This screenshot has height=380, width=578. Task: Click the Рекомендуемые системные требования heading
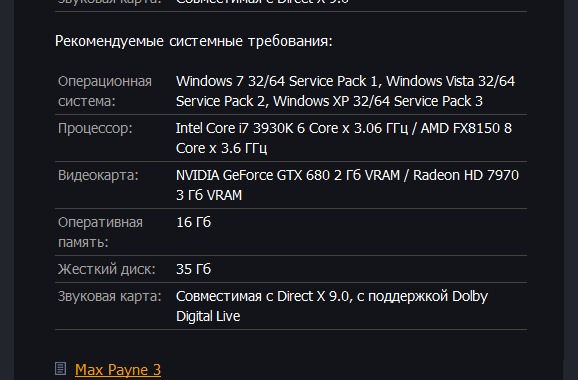click(194, 41)
